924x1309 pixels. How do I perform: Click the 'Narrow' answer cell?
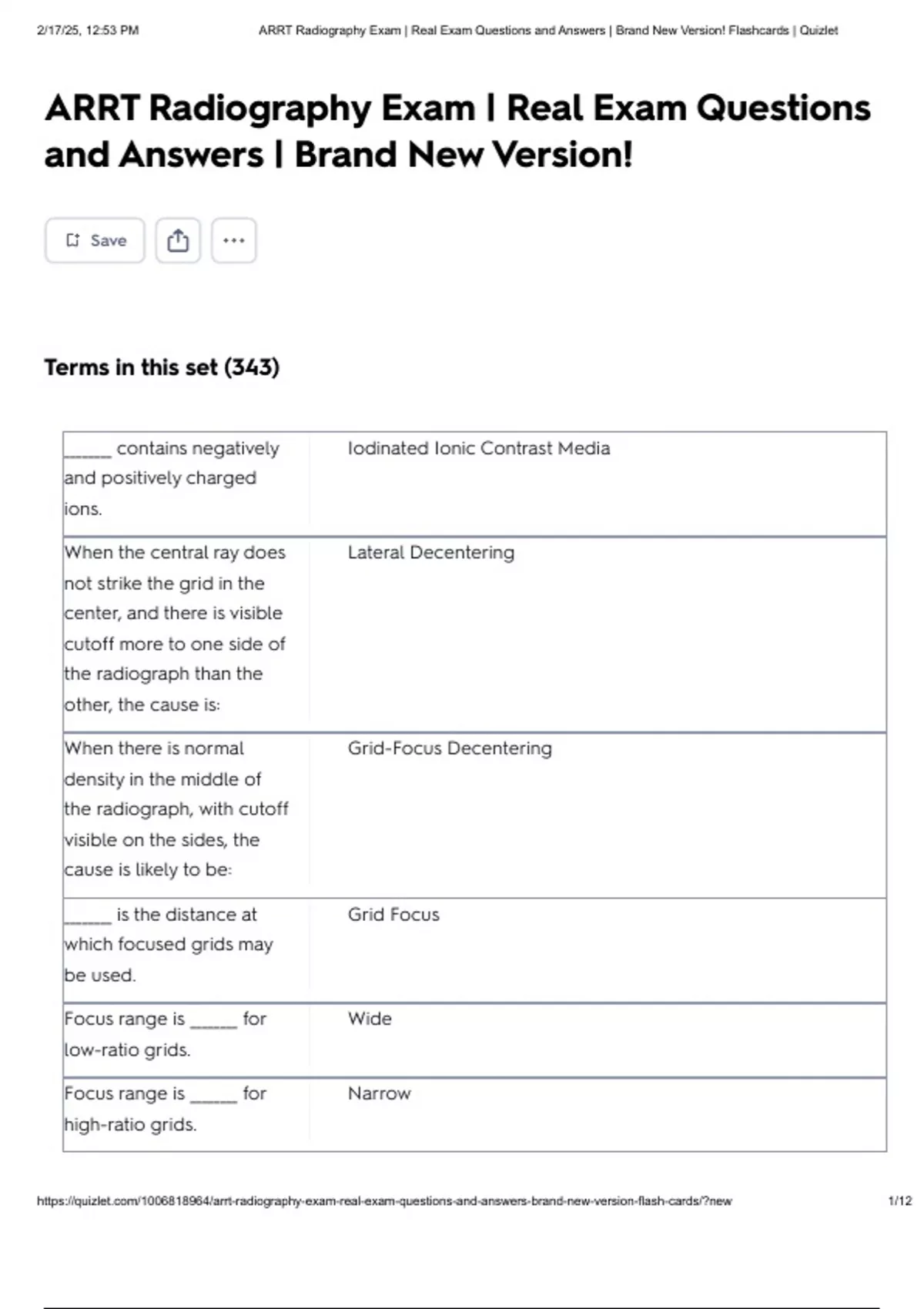click(x=379, y=1093)
